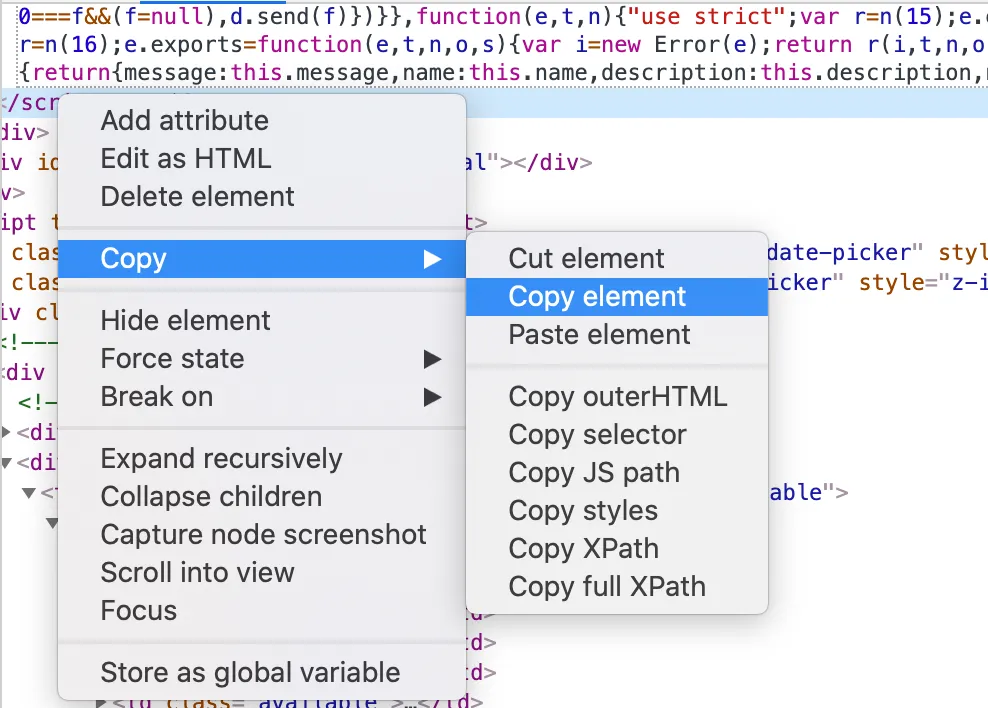
Task: Choose Paste element in submenu
Action: [x=617, y=334]
